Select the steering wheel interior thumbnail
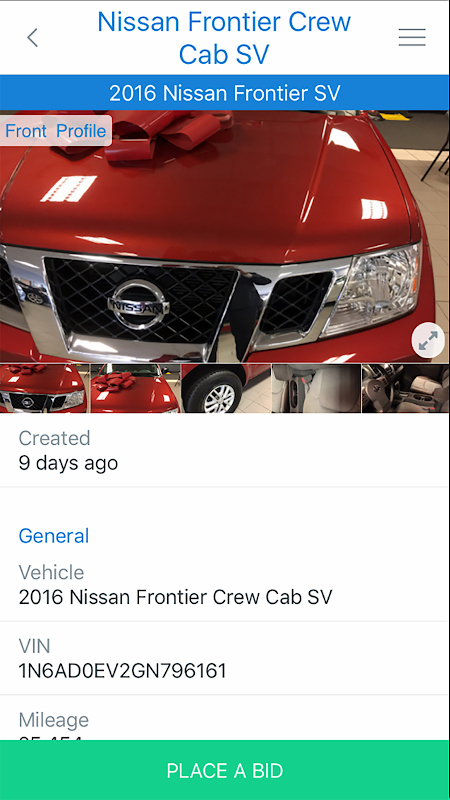450x800 pixels. point(406,388)
